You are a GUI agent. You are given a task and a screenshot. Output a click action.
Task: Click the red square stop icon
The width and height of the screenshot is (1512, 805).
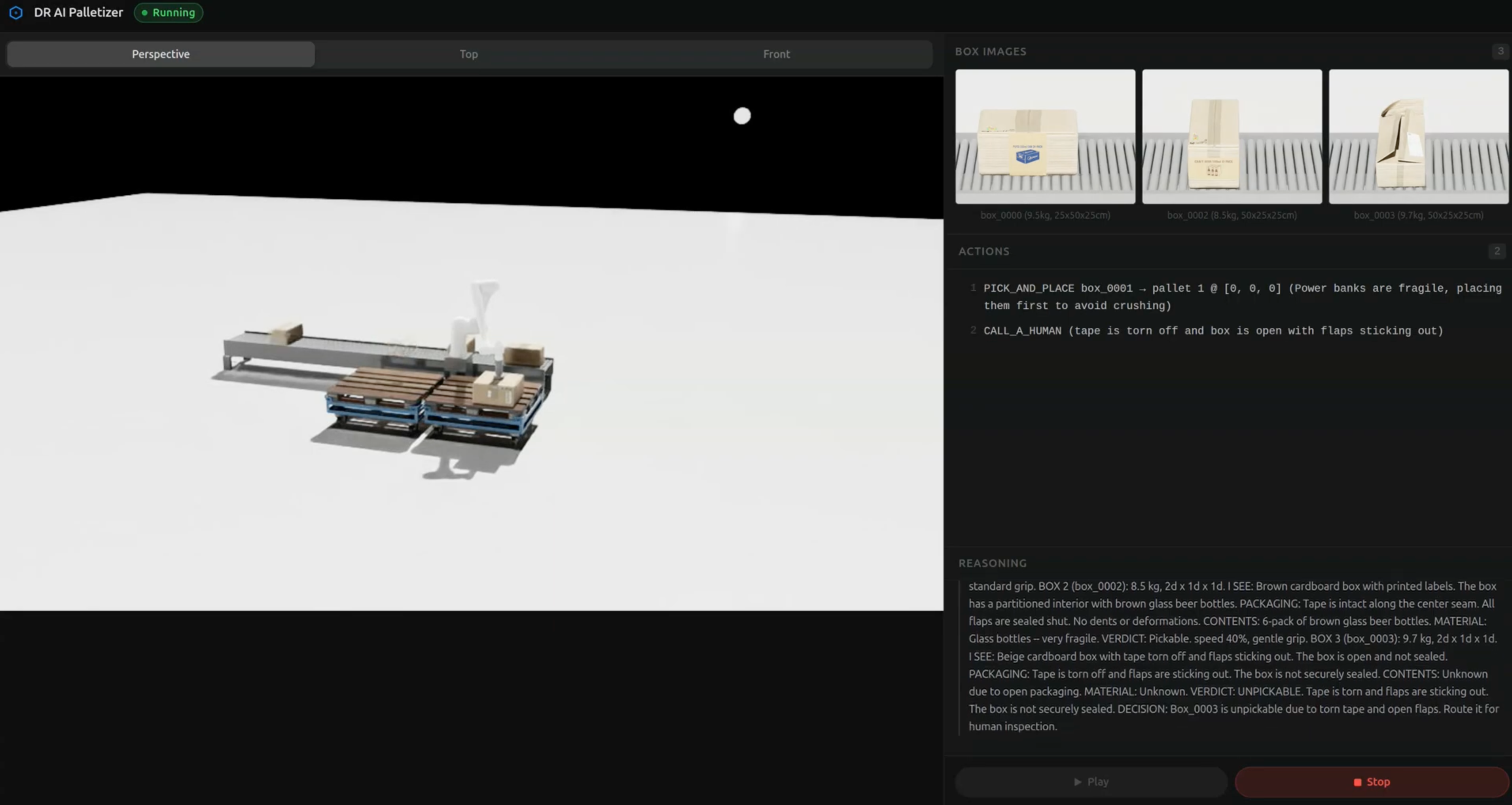pyautogui.click(x=1358, y=782)
